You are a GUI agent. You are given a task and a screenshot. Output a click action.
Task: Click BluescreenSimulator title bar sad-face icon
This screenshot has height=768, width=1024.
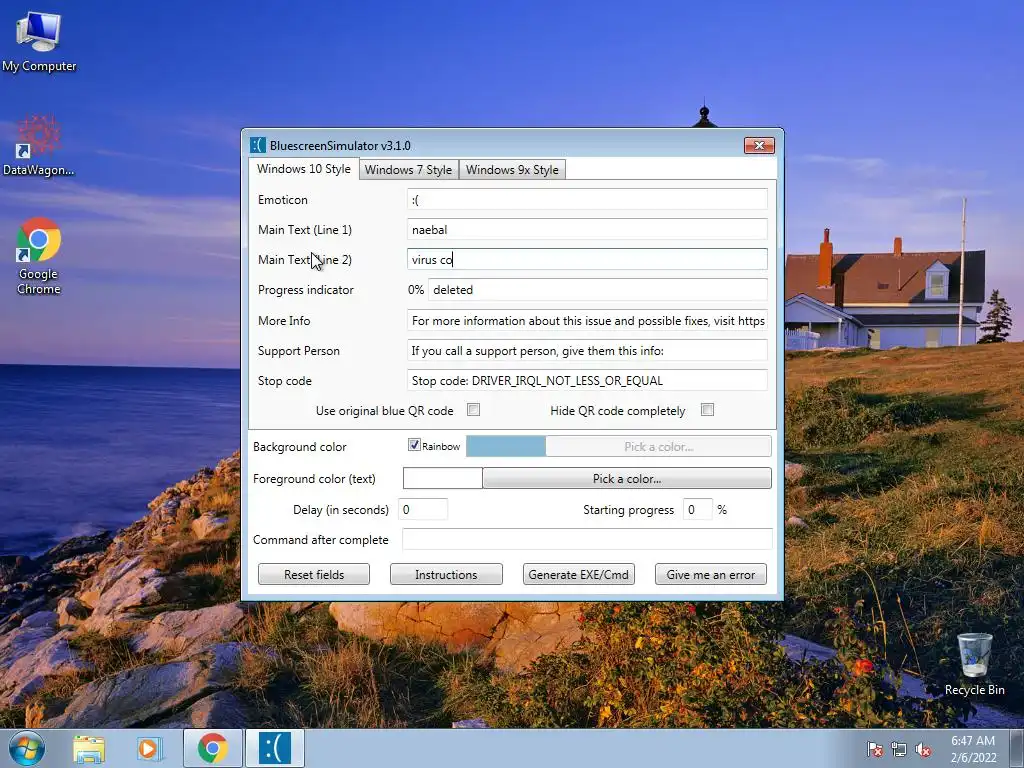tap(257, 145)
